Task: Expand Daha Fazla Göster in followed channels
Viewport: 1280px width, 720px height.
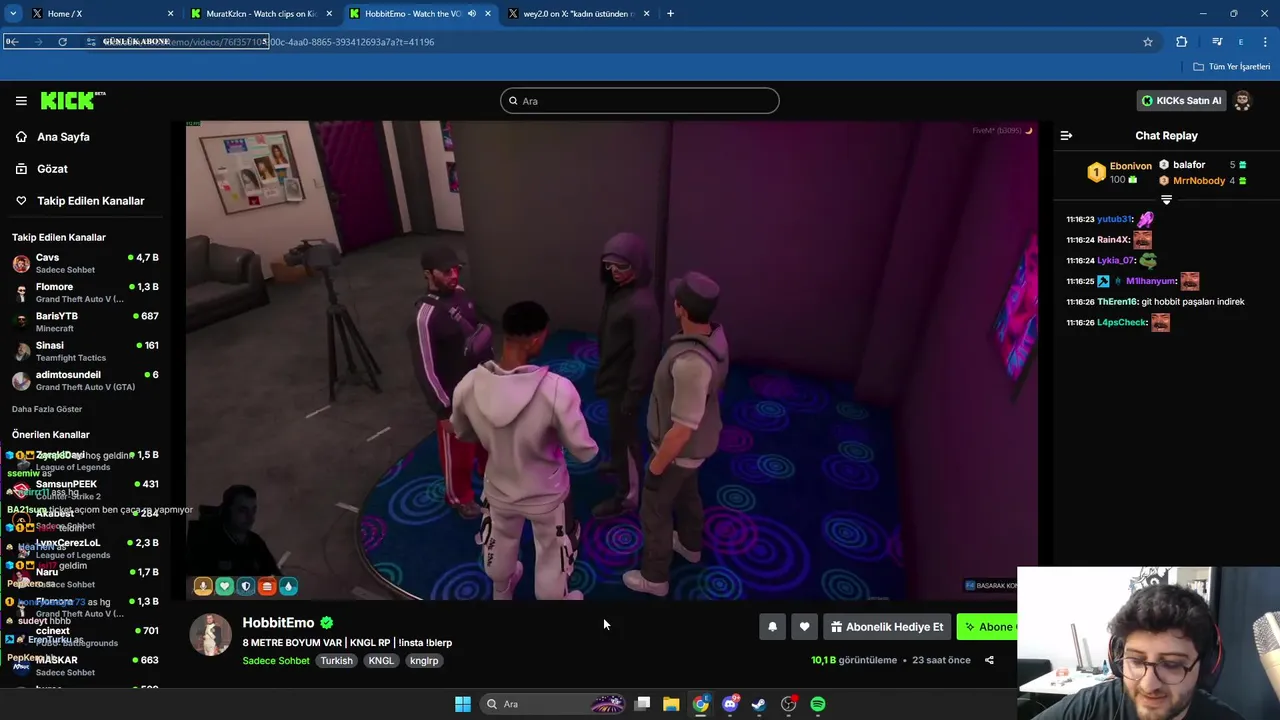Action: 47,409
